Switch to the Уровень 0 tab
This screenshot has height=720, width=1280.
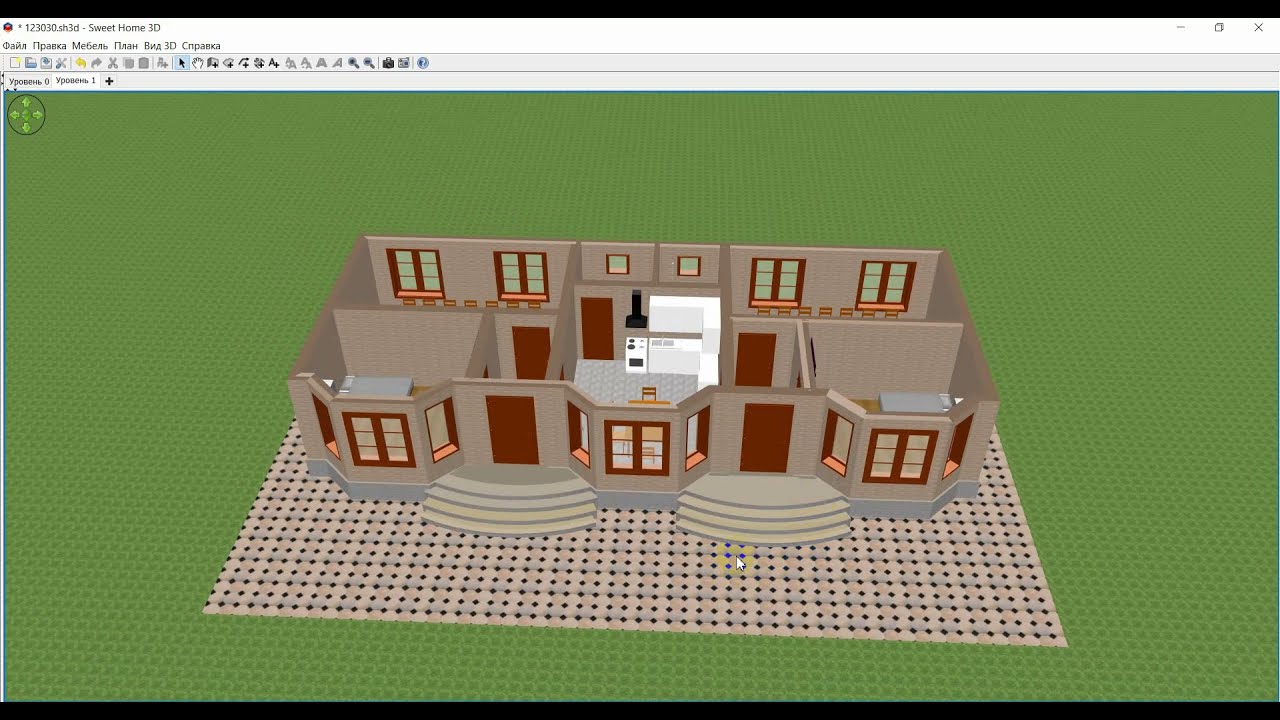pyautogui.click(x=29, y=81)
